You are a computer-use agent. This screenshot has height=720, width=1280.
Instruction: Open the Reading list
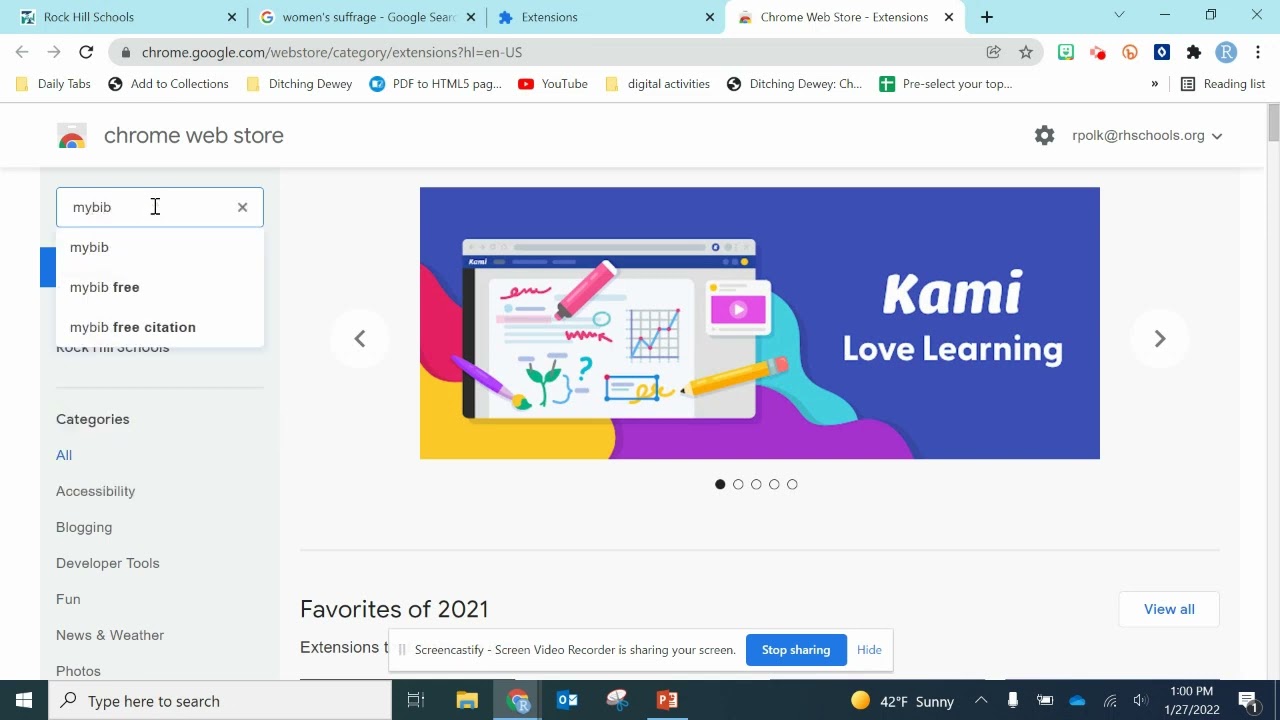(x=1223, y=84)
